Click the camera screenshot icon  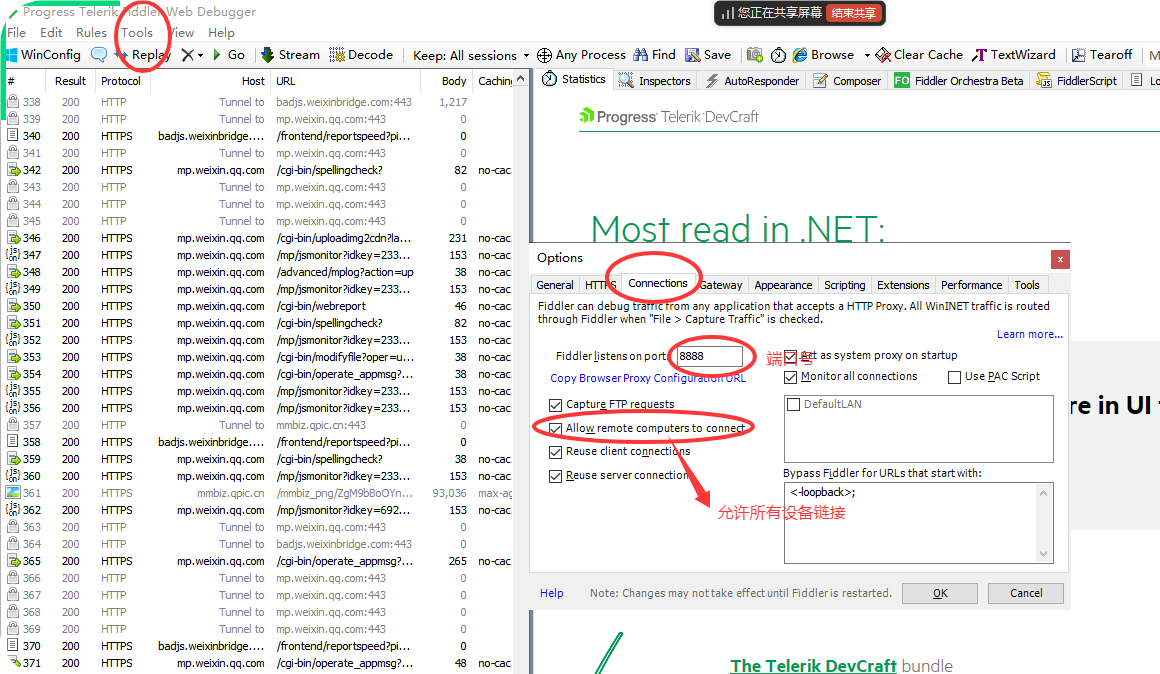tap(755, 55)
